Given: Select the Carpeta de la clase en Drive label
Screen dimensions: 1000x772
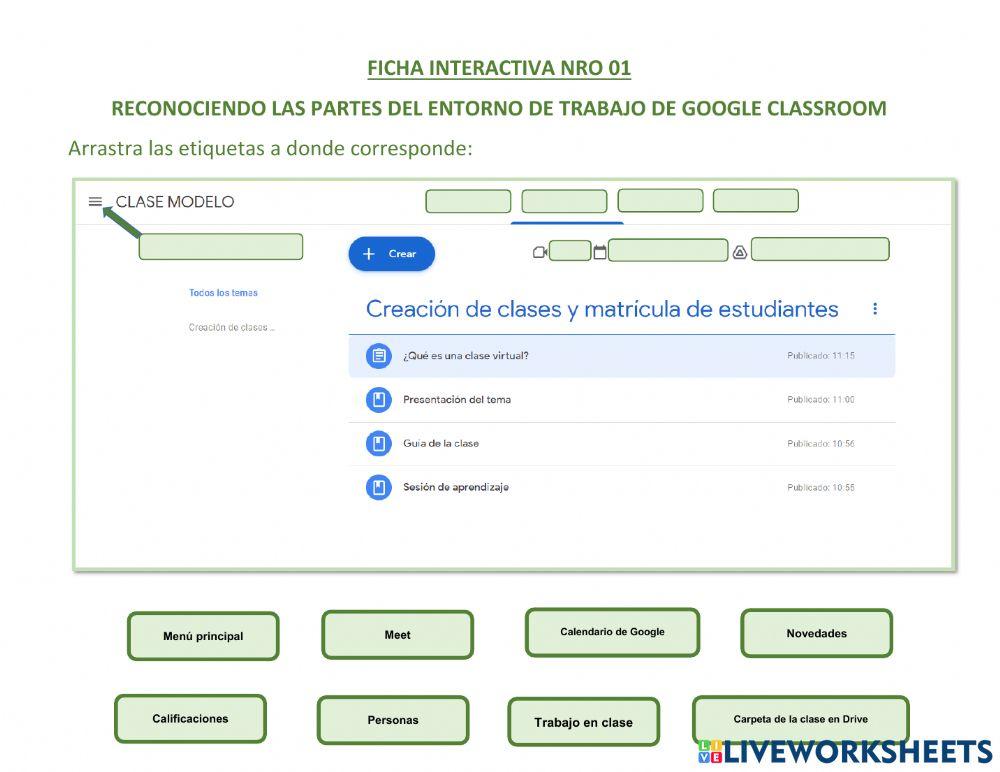Looking at the screenshot, I should tap(800, 719).
